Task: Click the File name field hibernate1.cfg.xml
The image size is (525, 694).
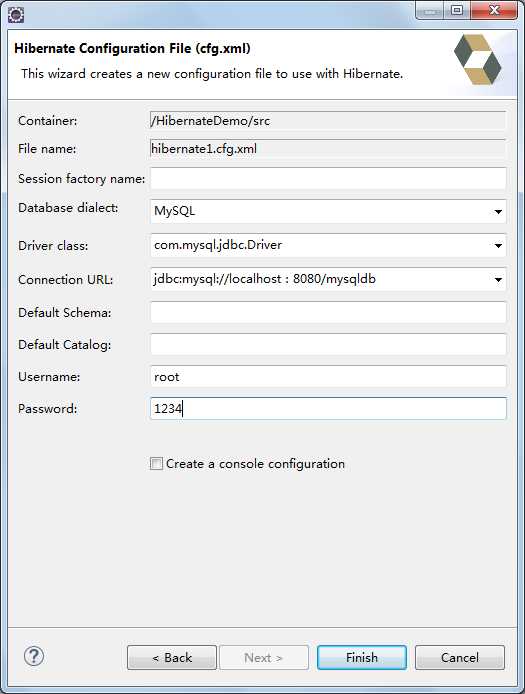Action: [x=328, y=149]
